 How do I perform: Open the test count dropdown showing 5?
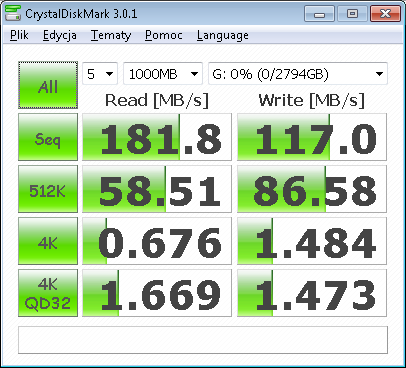100,74
